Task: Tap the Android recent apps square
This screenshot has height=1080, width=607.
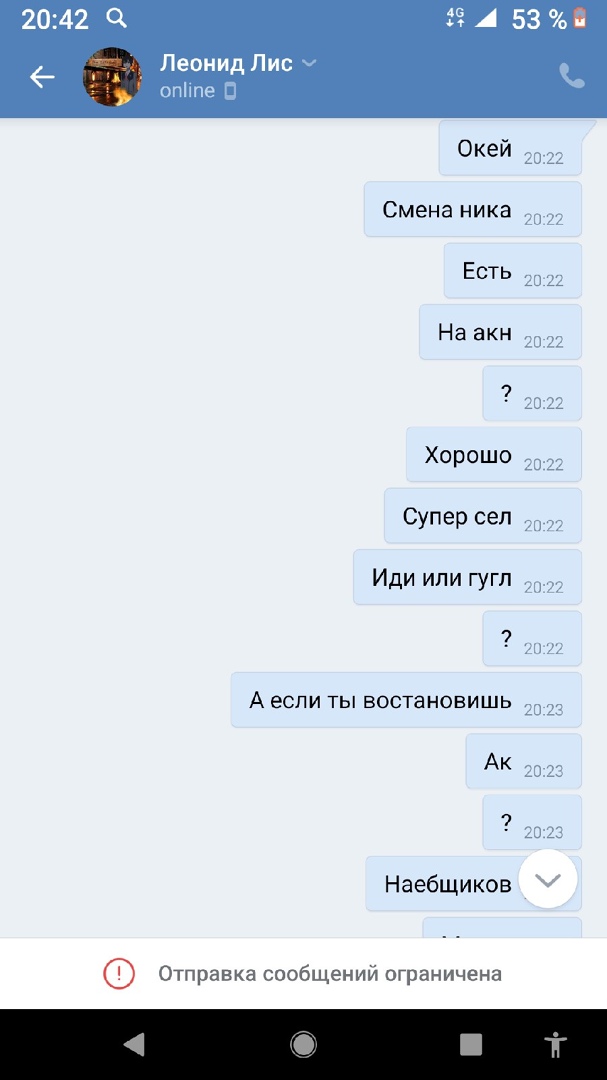Action: (471, 1045)
